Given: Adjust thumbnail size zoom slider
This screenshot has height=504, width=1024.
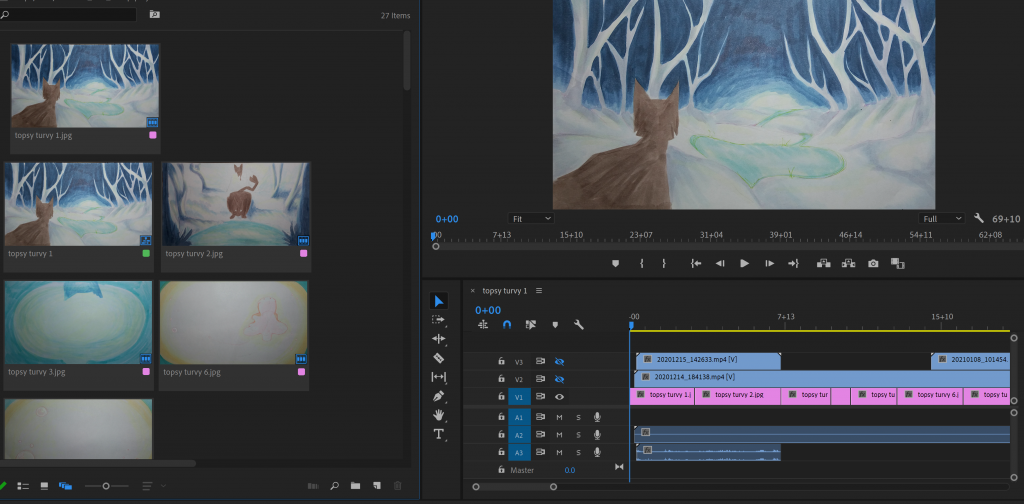Looking at the screenshot, I should pos(106,486).
